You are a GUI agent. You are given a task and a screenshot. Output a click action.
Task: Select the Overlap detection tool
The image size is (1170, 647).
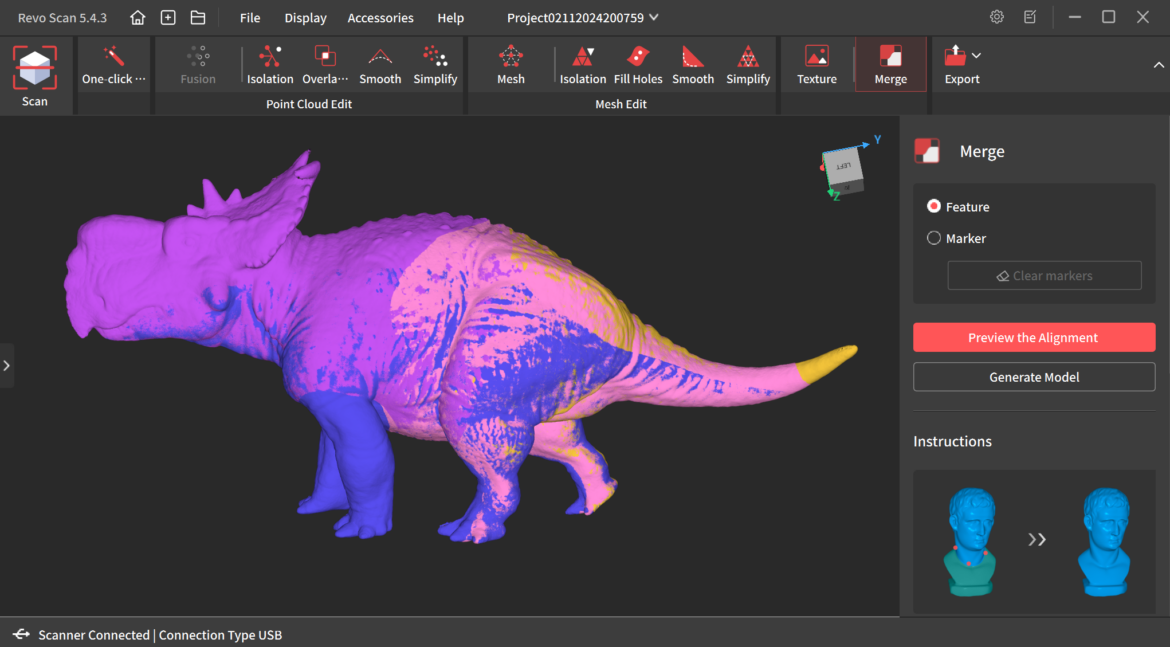point(325,65)
